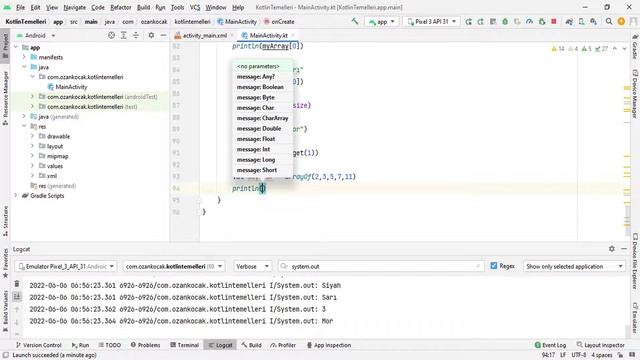Open the Build menu
The height and width of the screenshot is (360, 640).
point(143,7)
